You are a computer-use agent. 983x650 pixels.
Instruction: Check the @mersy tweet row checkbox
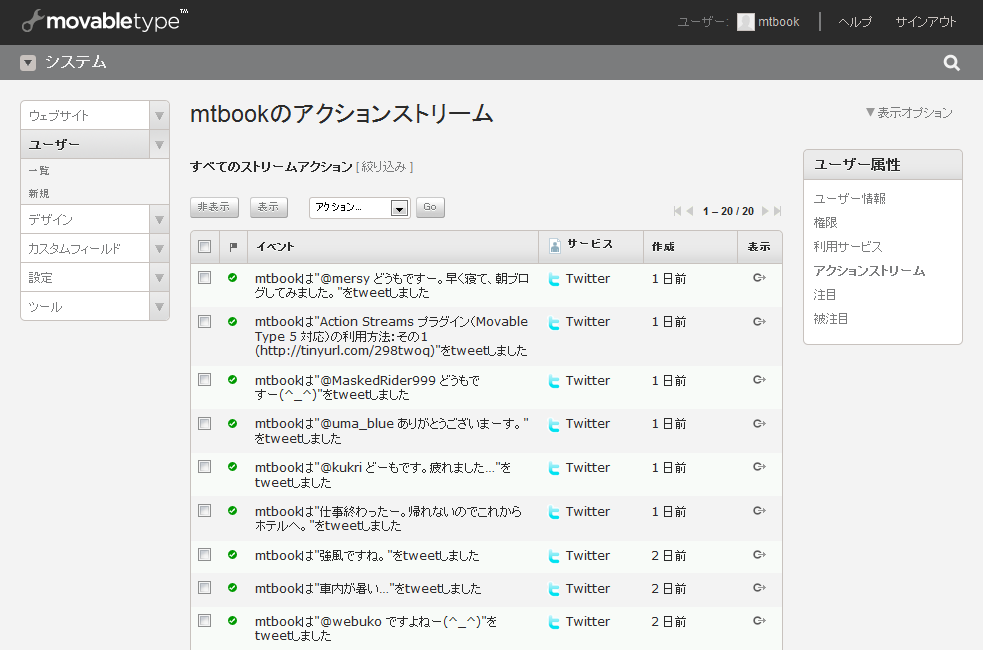(204, 278)
